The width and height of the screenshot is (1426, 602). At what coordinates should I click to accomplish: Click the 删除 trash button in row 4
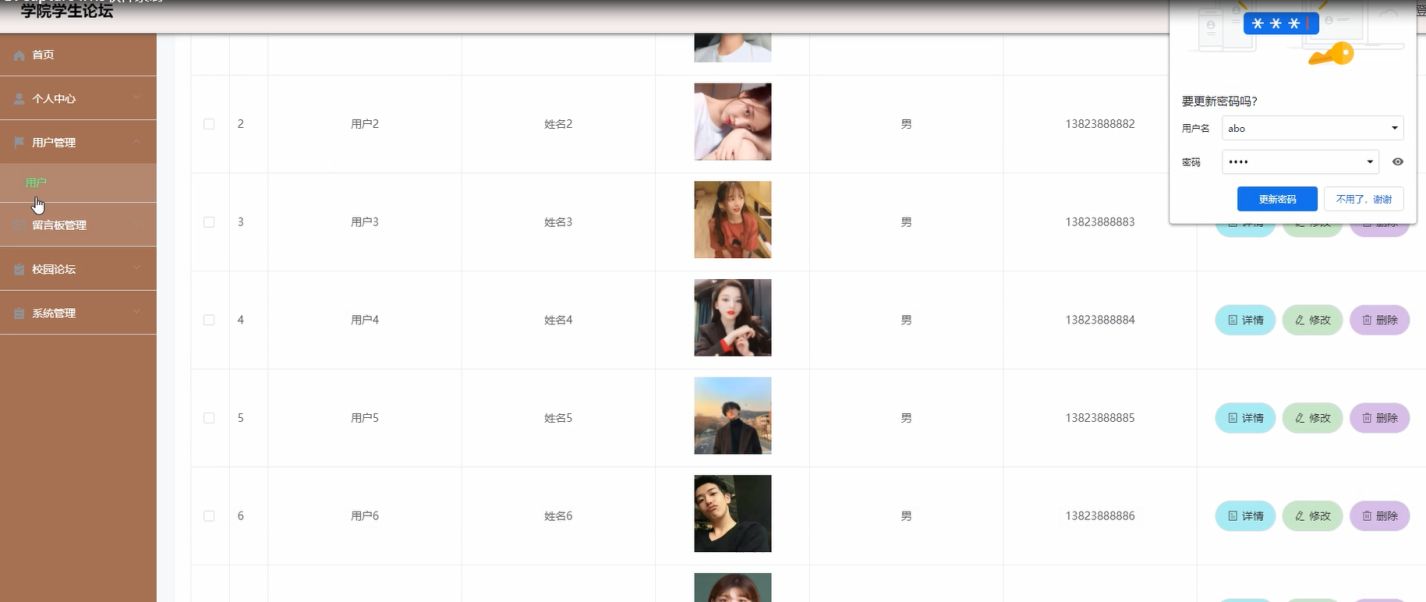[1379, 320]
